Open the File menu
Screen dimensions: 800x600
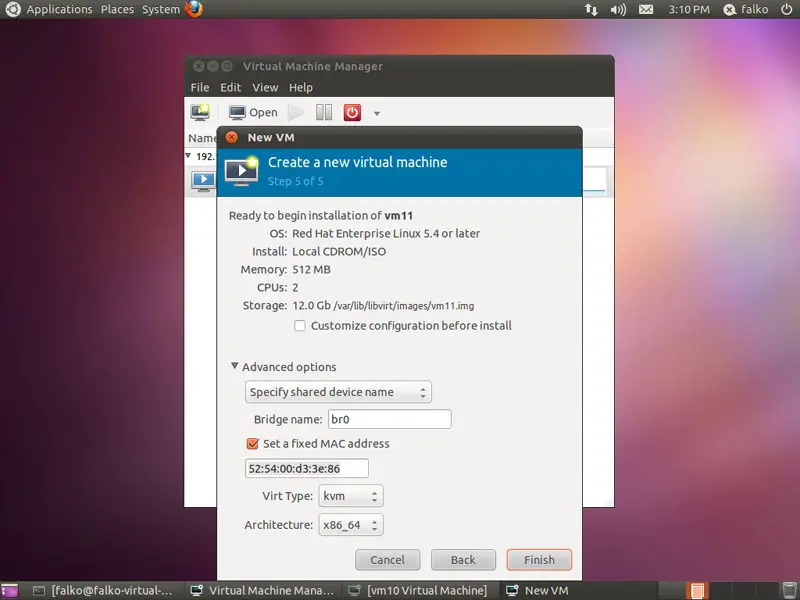[x=199, y=87]
